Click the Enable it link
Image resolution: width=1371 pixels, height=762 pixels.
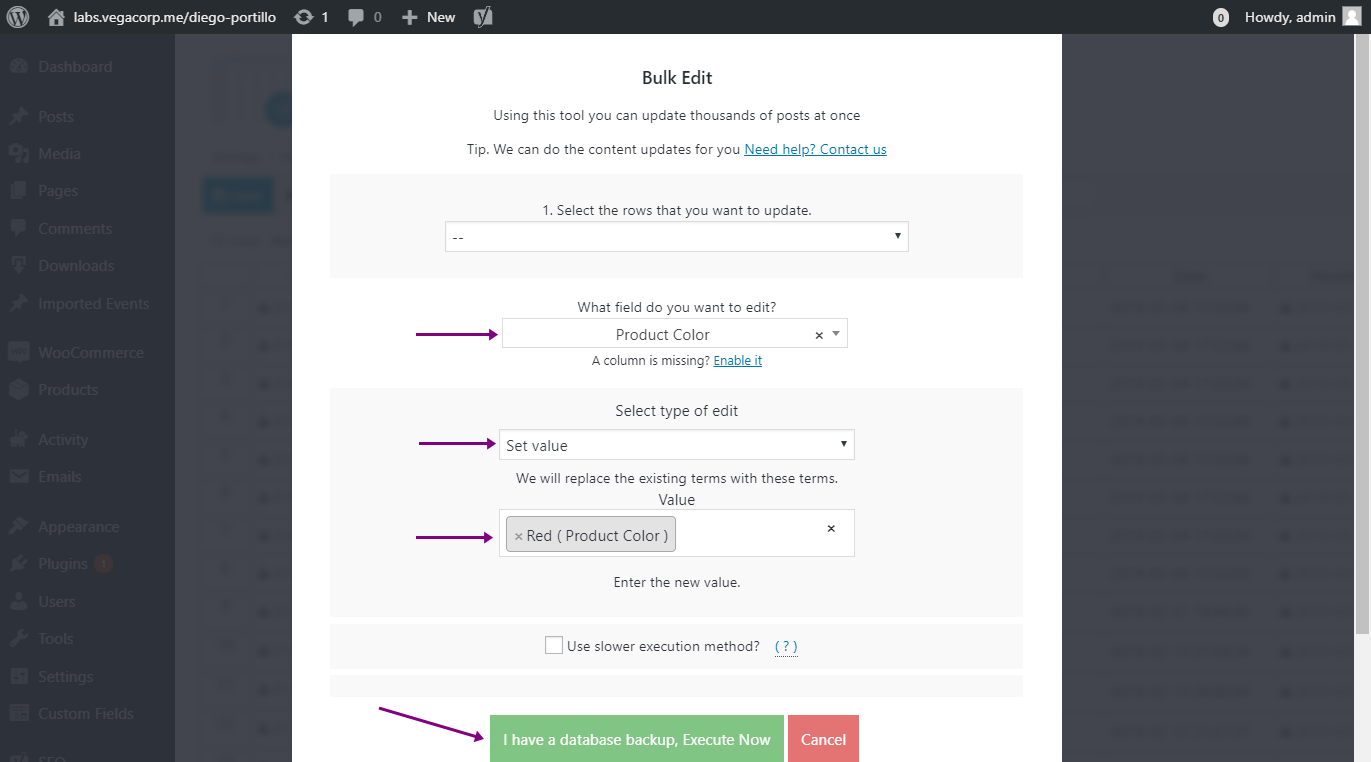click(737, 361)
